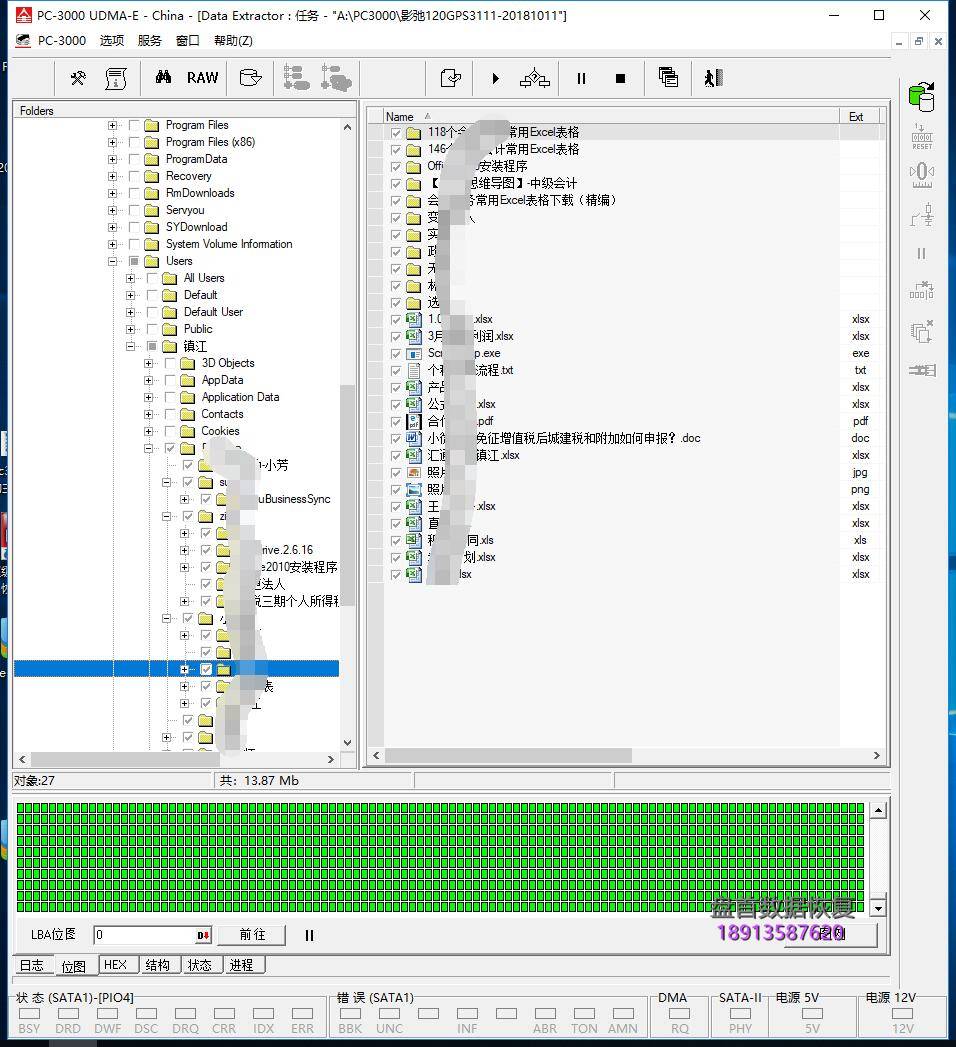
Task: Open the PC-3000 menu
Action: [x=61, y=41]
